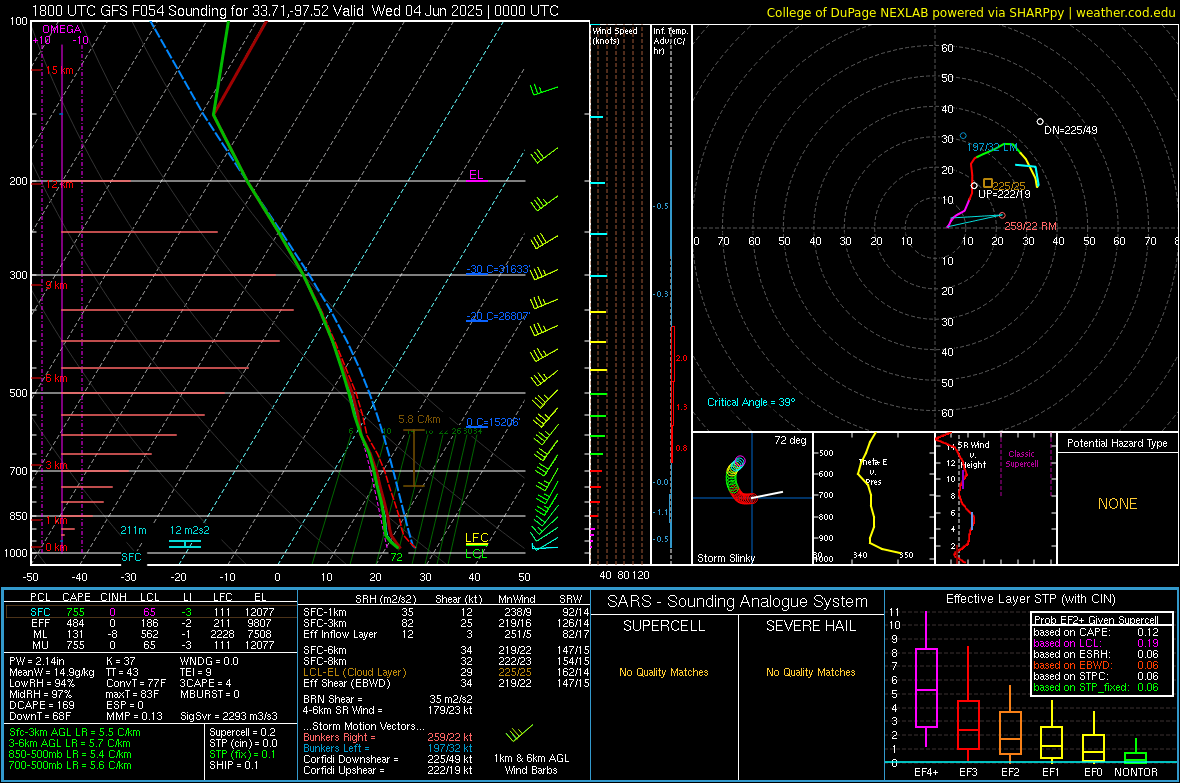Click the based on CAPE: 0.12 legend line
The width and height of the screenshot is (1180, 783).
pos(1096,632)
